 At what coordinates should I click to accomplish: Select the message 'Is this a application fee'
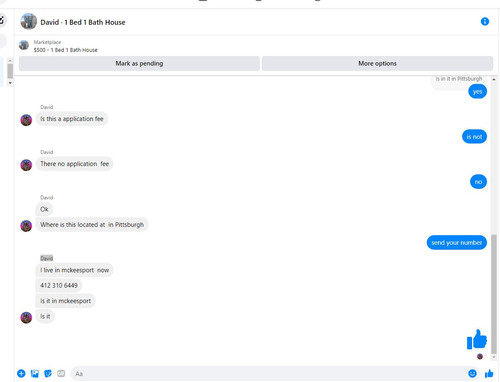coord(72,119)
